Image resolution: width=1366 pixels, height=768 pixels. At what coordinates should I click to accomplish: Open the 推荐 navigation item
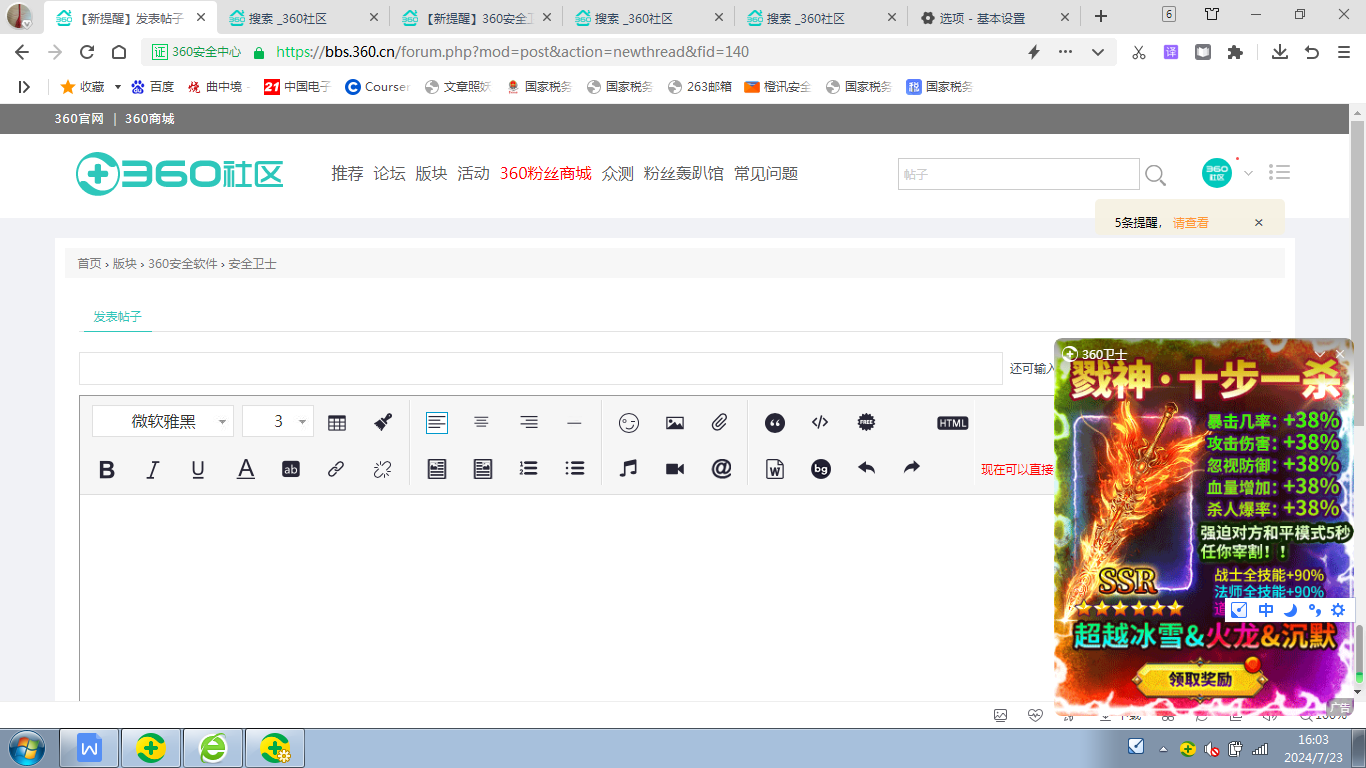[348, 174]
